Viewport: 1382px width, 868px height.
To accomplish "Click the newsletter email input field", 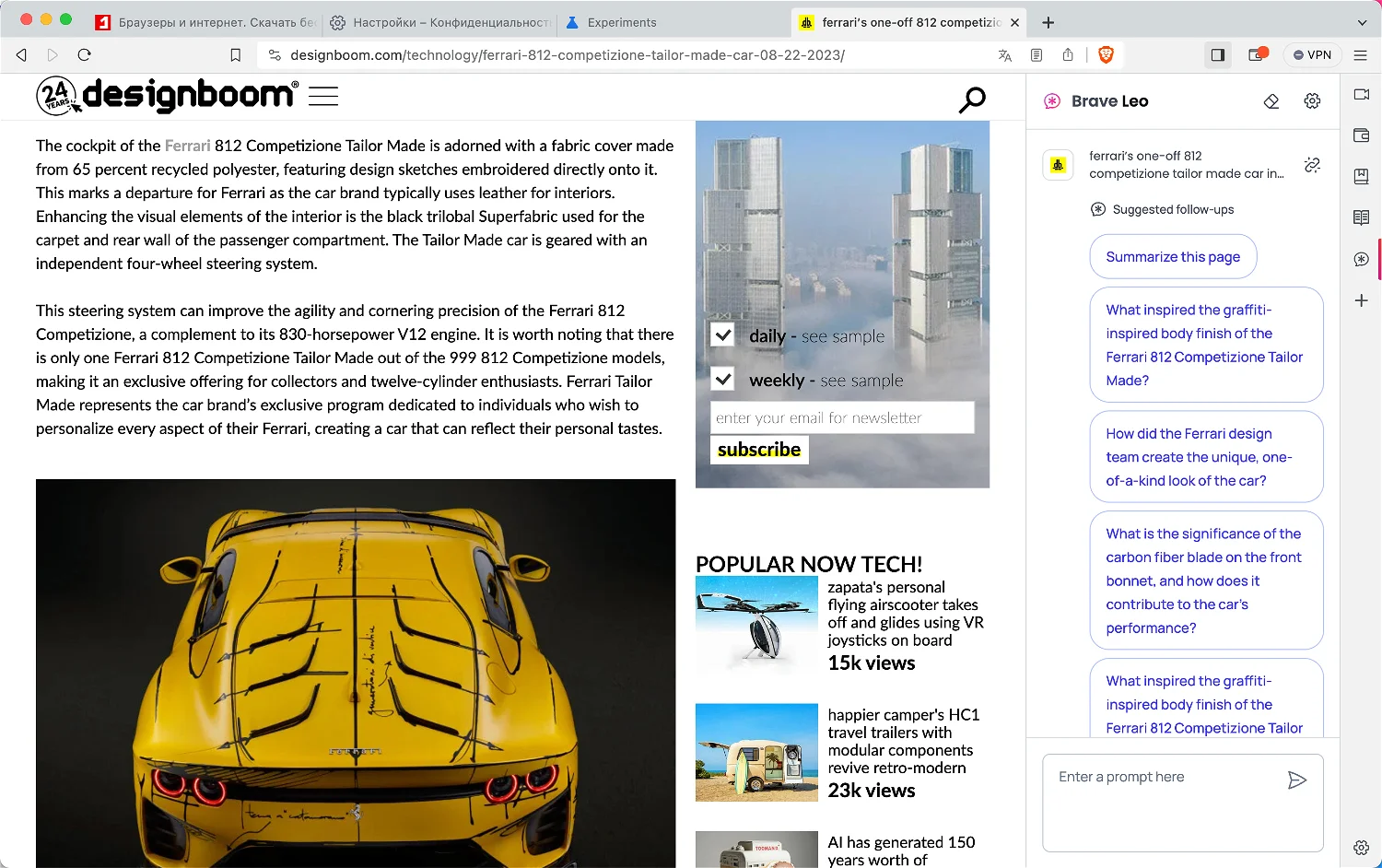I will tap(842, 417).
